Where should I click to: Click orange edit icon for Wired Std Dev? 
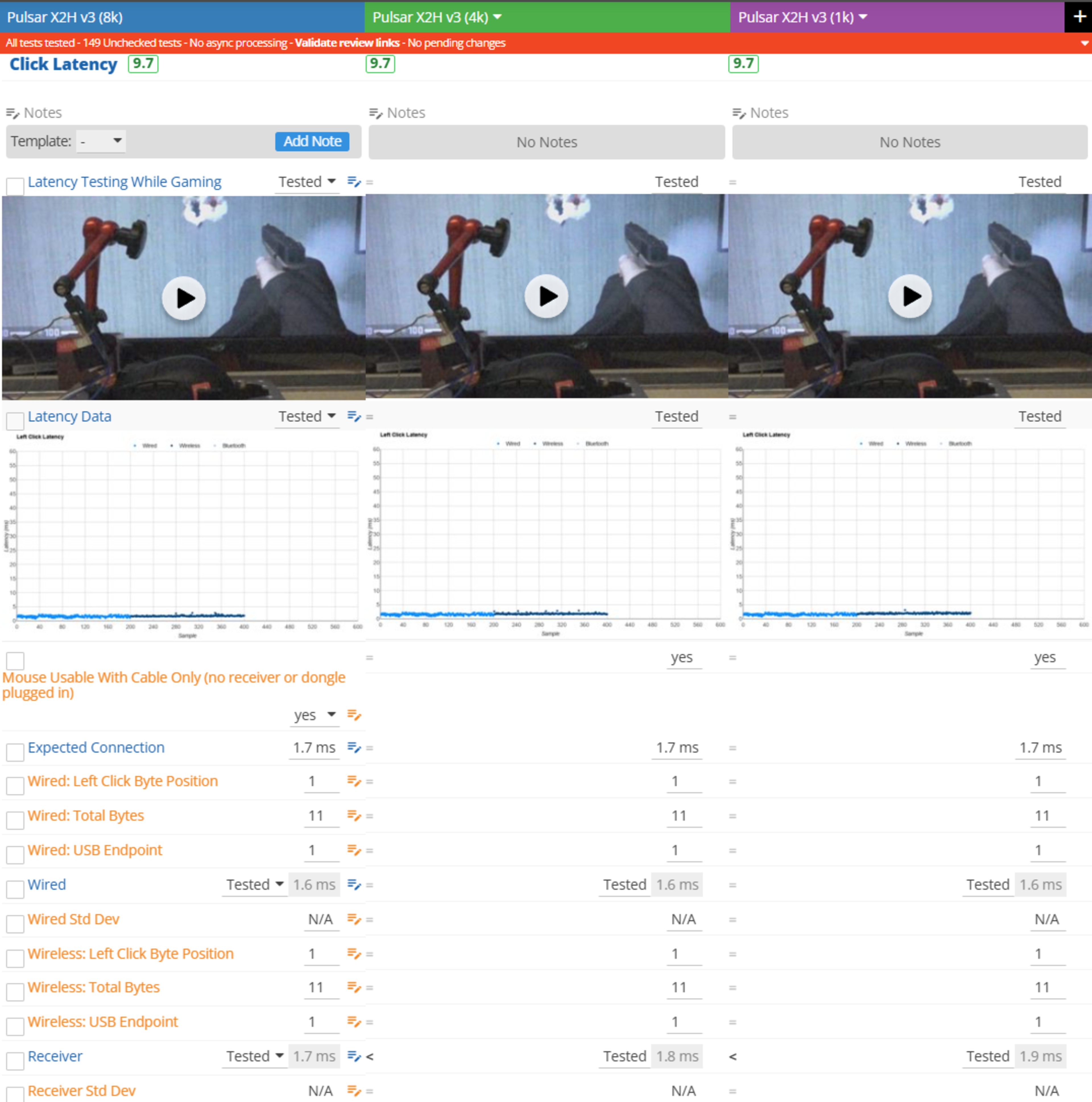pos(354,919)
